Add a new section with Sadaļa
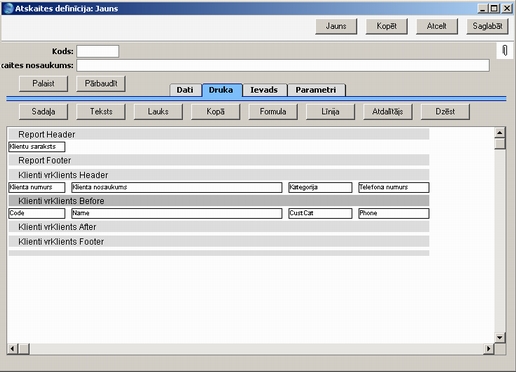The height and width of the screenshot is (372, 516). coord(43,112)
